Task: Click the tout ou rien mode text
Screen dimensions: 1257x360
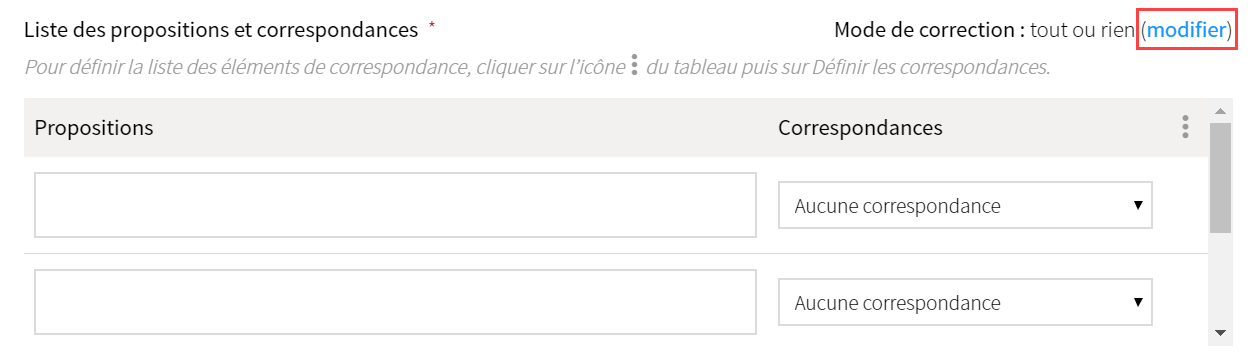Action: click(1083, 30)
